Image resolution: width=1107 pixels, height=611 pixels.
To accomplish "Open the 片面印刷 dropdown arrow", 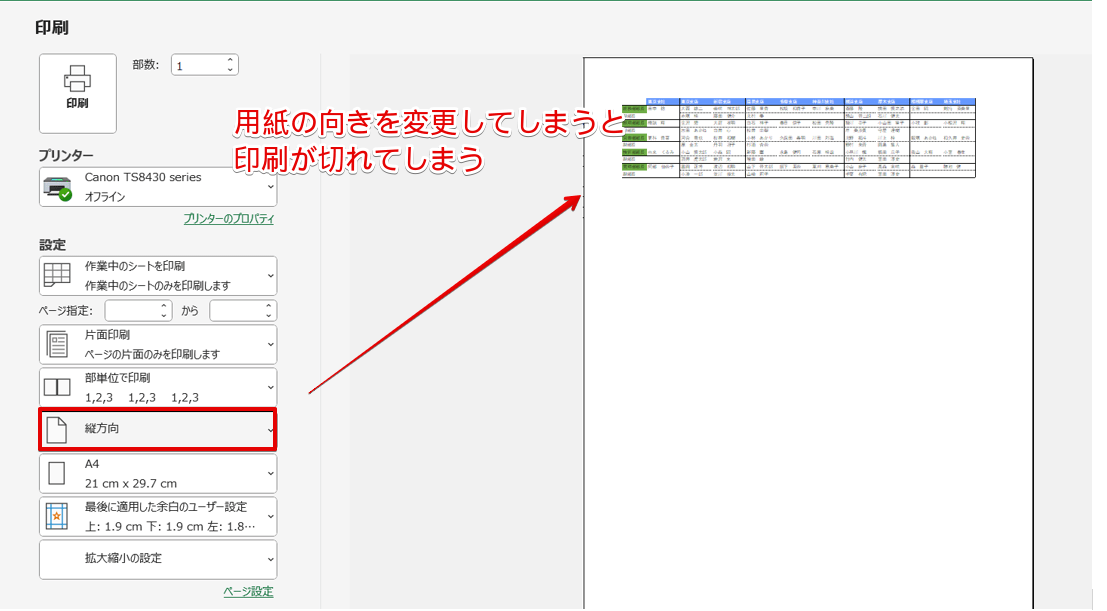I will tap(267, 345).
